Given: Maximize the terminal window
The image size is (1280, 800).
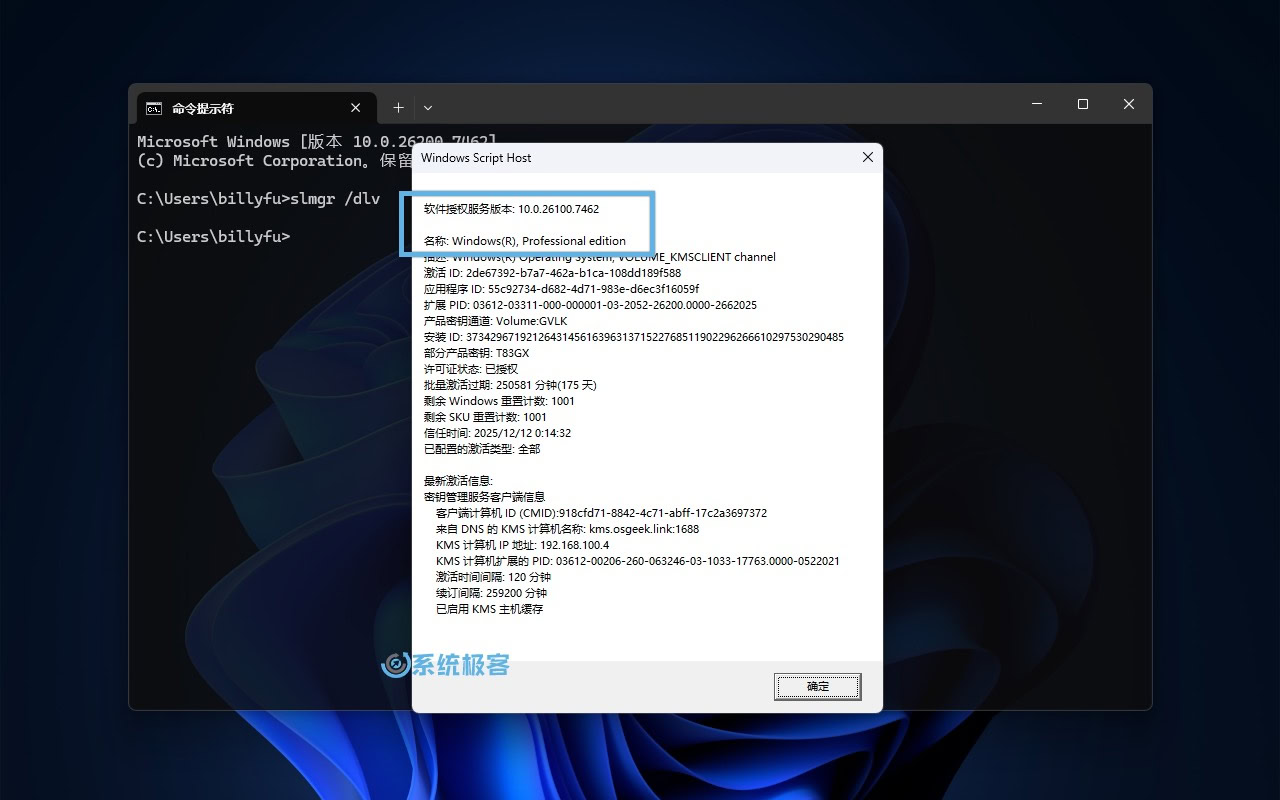Looking at the screenshot, I should tap(1082, 104).
